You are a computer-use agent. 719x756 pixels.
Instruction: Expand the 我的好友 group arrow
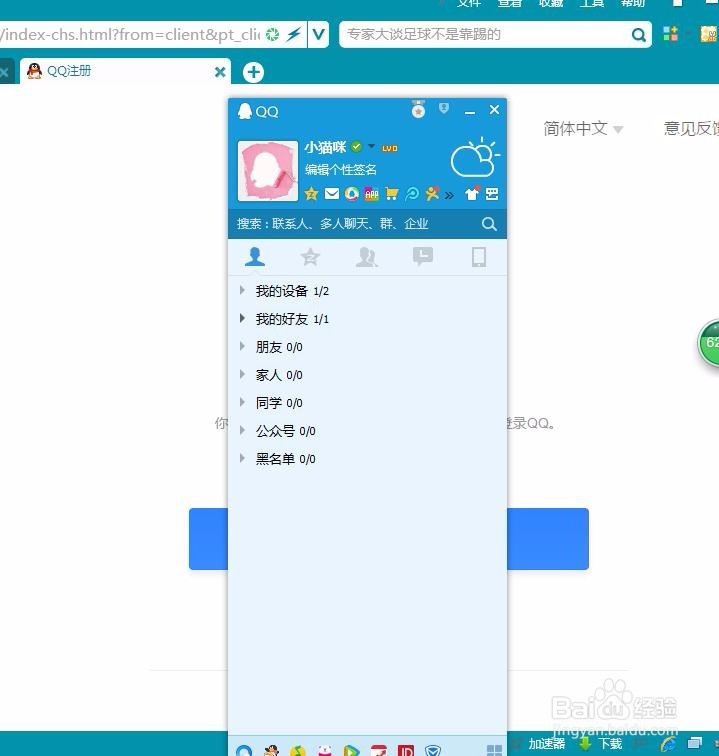243,318
